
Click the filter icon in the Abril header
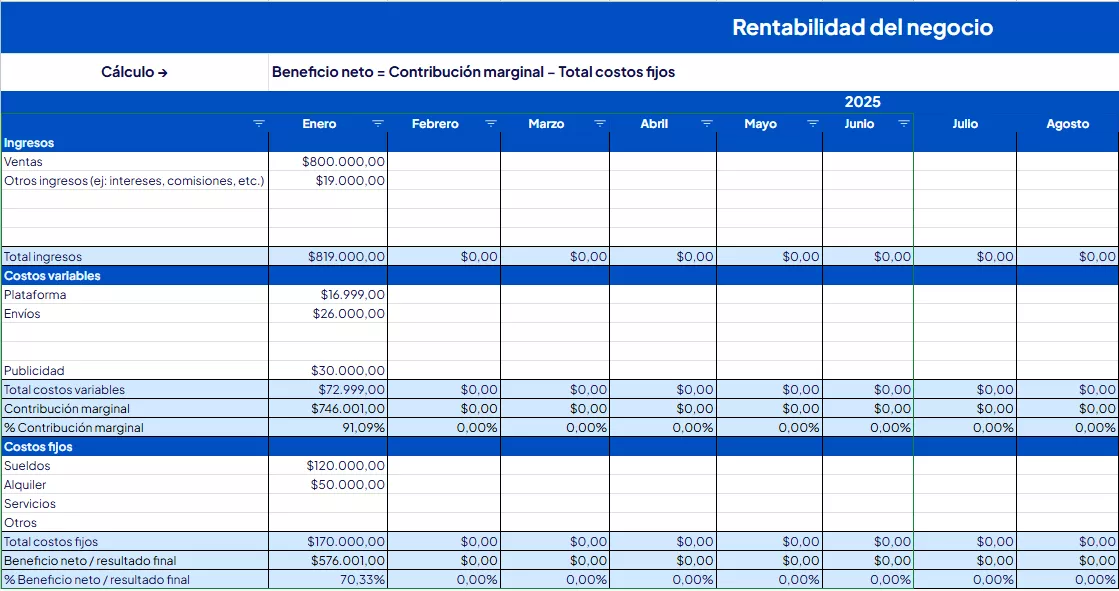tap(707, 123)
